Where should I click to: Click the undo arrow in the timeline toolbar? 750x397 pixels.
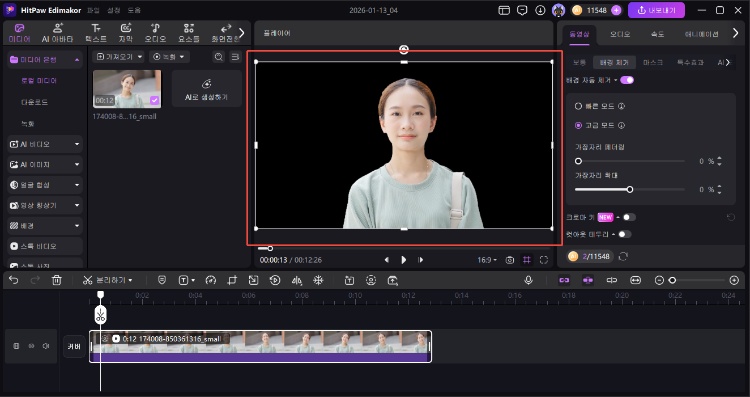click(13, 280)
